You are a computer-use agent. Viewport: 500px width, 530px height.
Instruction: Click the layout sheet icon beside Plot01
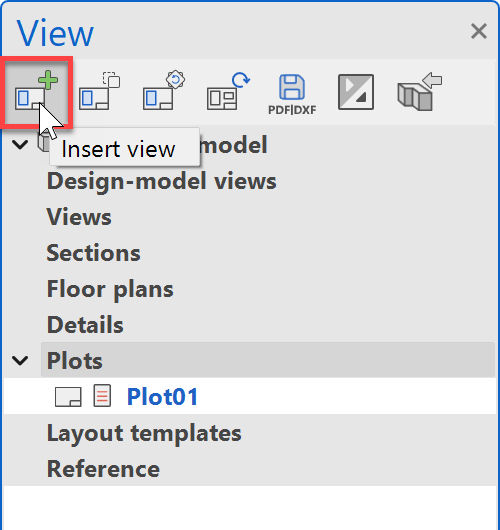click(x=68, y=397)
